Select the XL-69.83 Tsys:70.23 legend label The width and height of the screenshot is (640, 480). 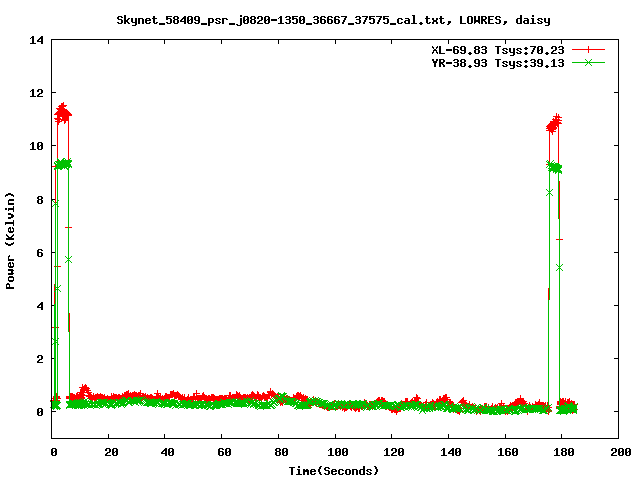(498, 50)
